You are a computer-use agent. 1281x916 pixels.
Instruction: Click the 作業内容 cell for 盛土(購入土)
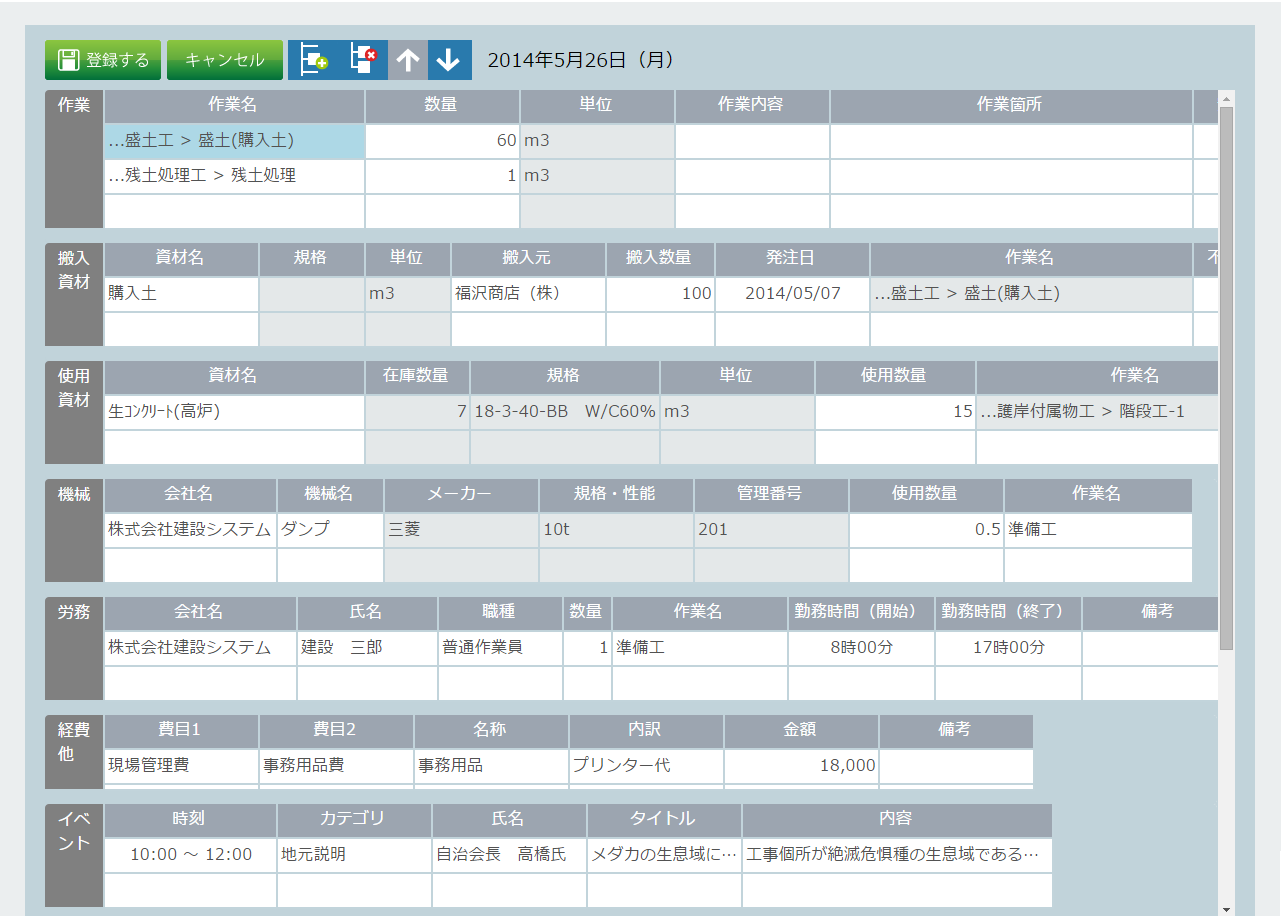tap(752, 141)
